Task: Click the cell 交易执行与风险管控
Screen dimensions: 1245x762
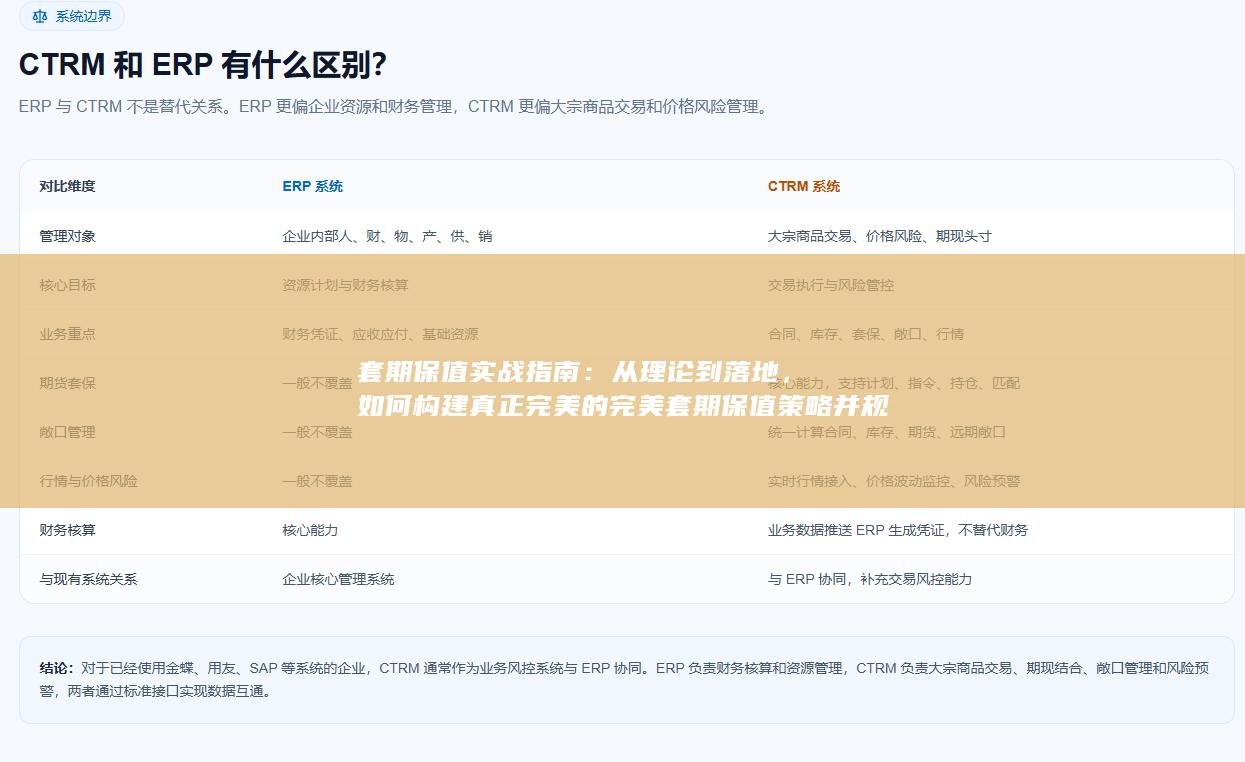Action: coord(831,285)
